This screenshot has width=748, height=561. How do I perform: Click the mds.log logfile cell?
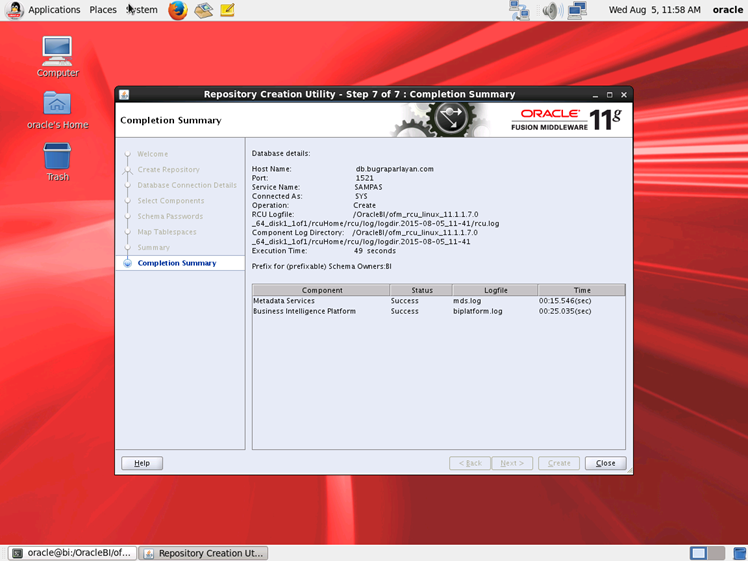click(x=467, y=301)
